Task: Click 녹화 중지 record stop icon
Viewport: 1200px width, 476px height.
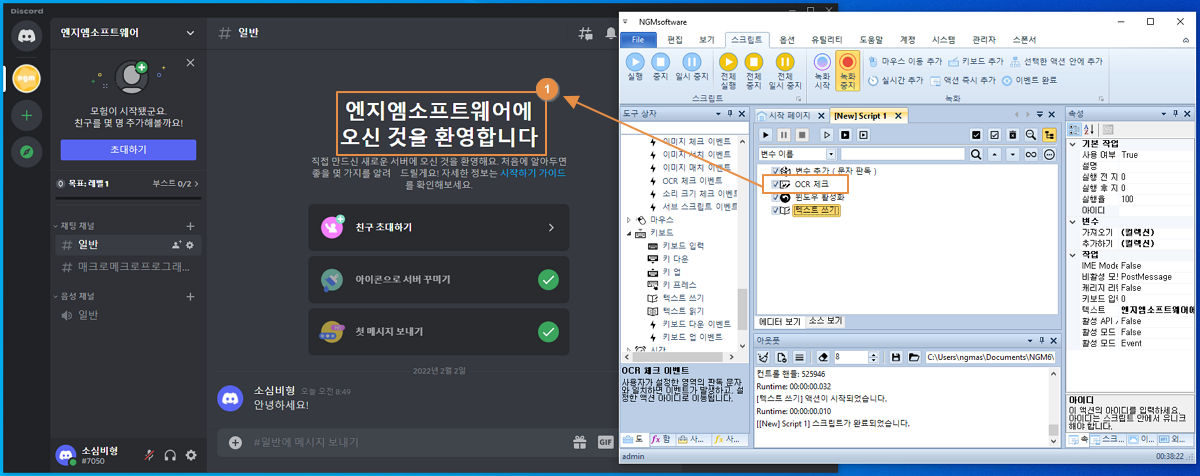Action: 848,70
